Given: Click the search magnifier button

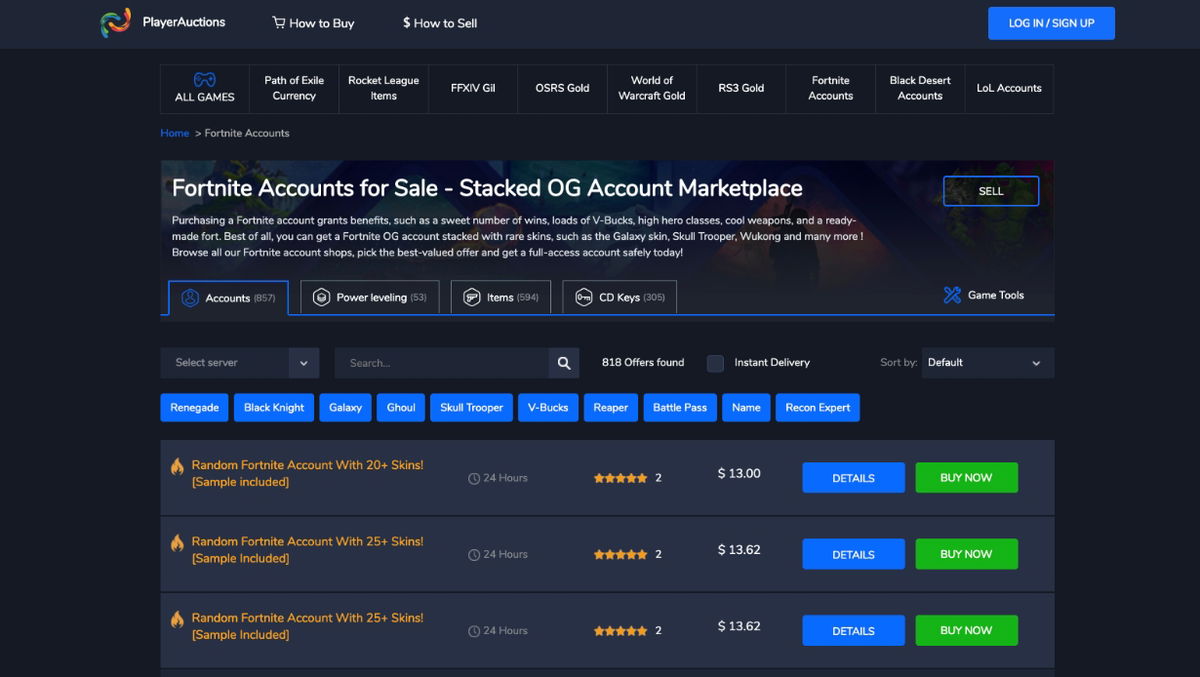Looking at the screenshot, I should (x=564, y=363).
